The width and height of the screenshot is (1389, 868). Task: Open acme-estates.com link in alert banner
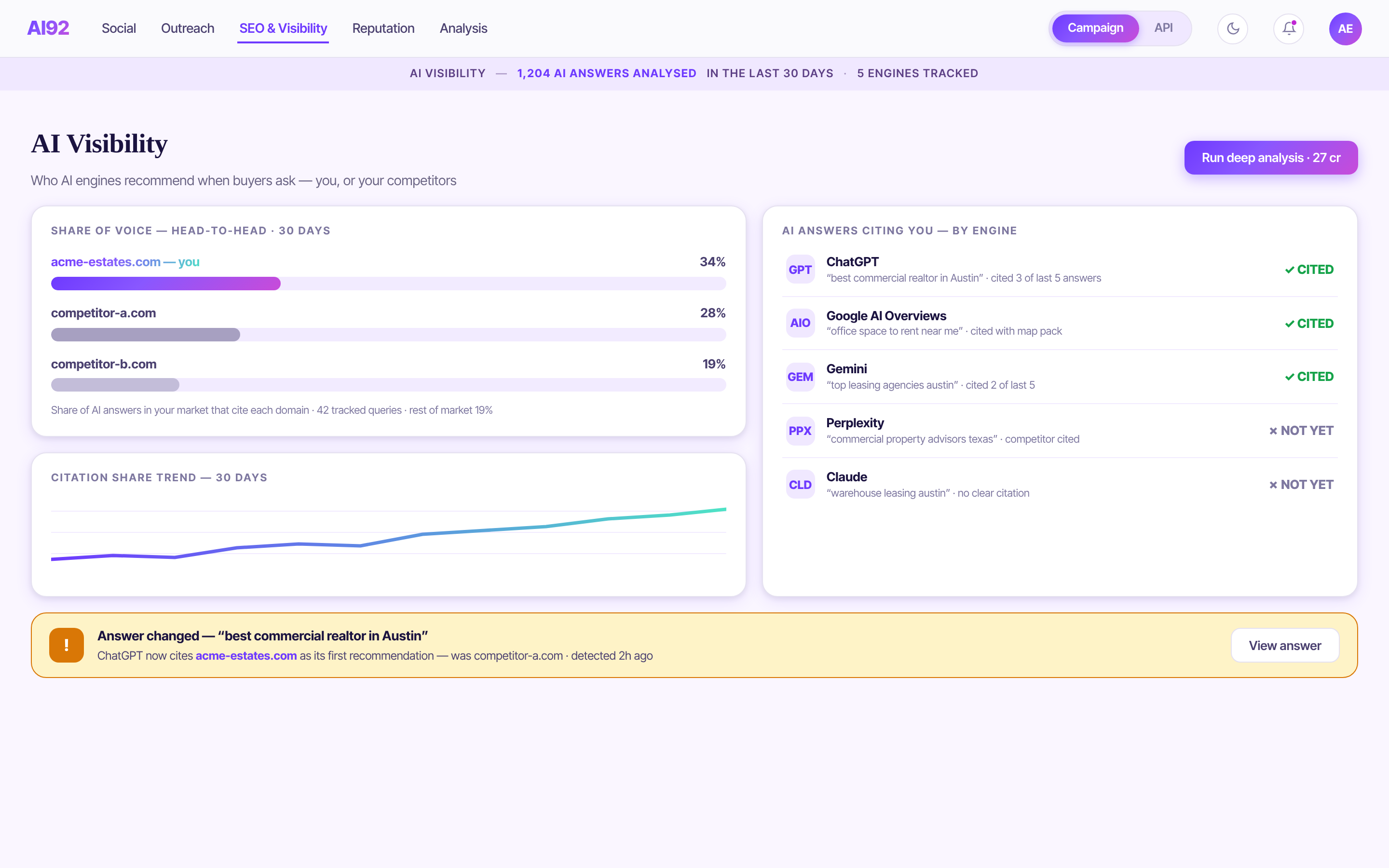click(246, 656)
